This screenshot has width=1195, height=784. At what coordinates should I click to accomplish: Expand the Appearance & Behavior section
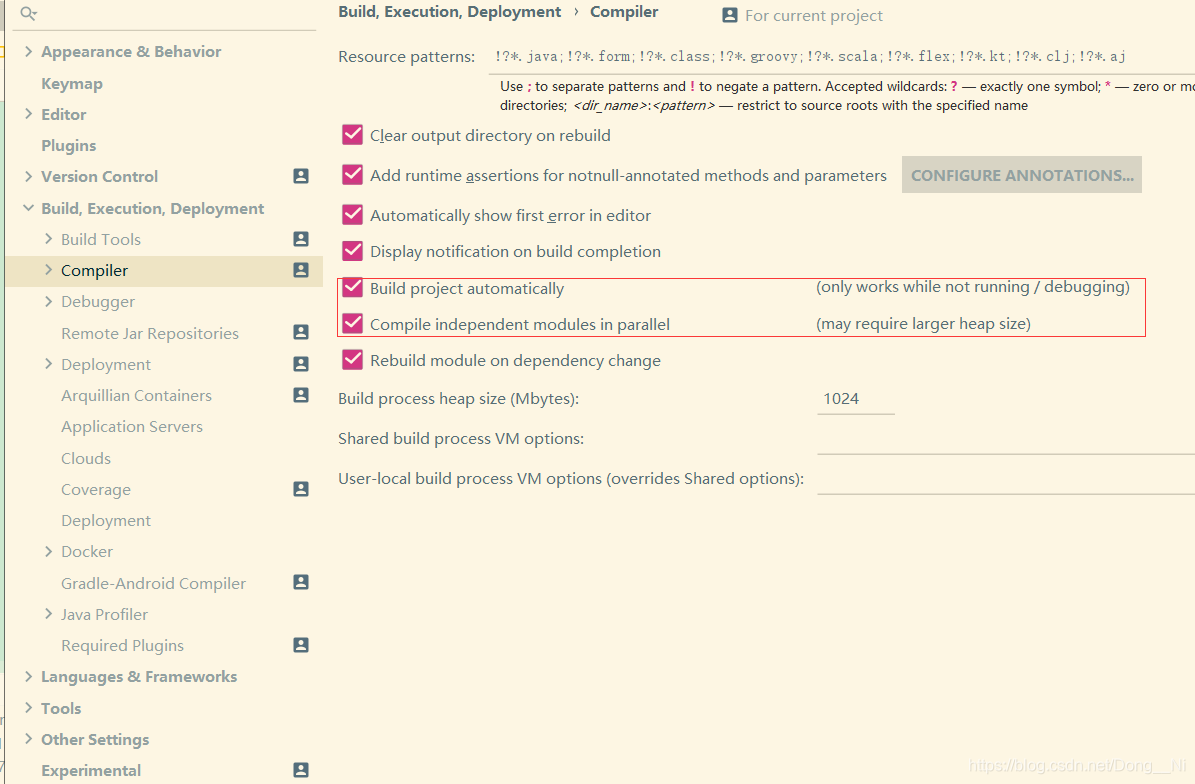click(x=28, y=51)
